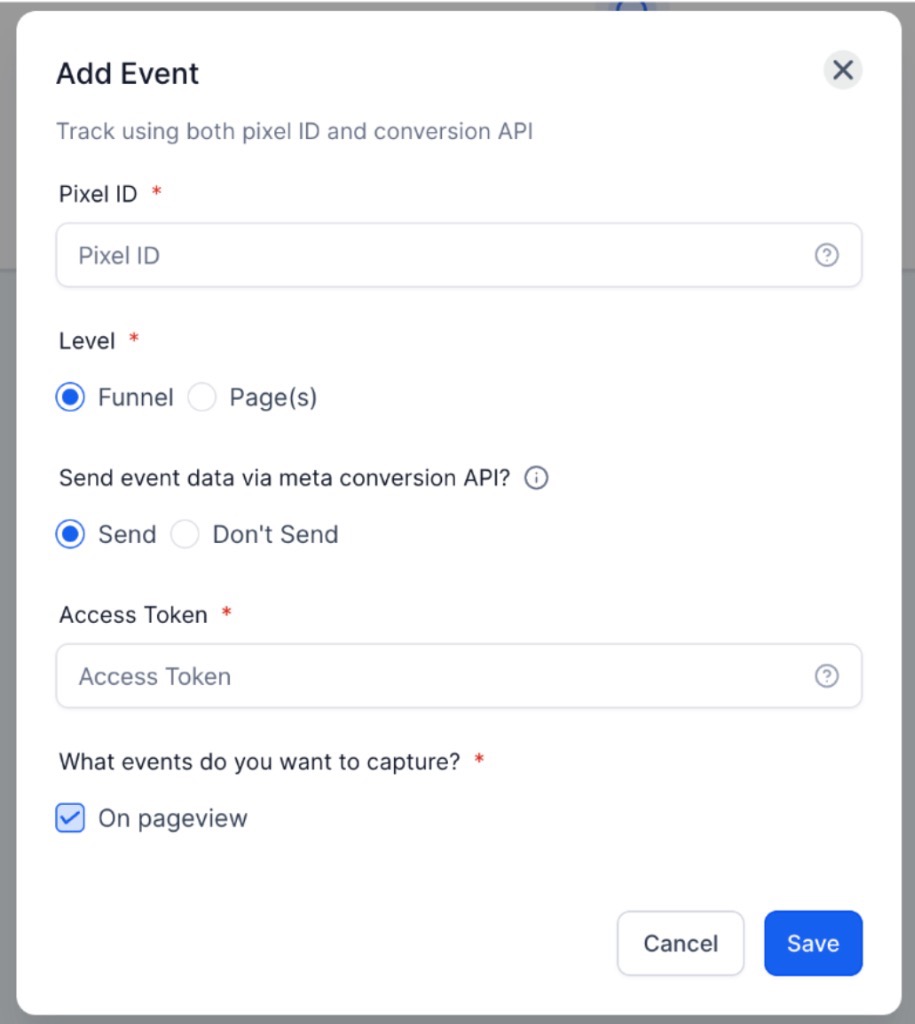Click the 'Send event data via meta' label
Viewport: 915px width, 1024px height.
click(x=284, y=478)
